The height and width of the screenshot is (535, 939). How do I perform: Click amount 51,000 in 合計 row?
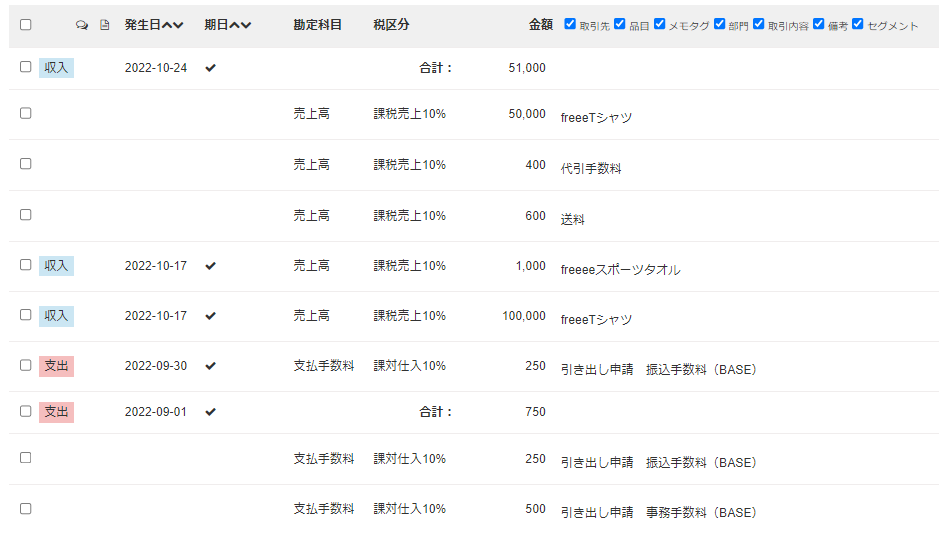(x=527, y=68)
